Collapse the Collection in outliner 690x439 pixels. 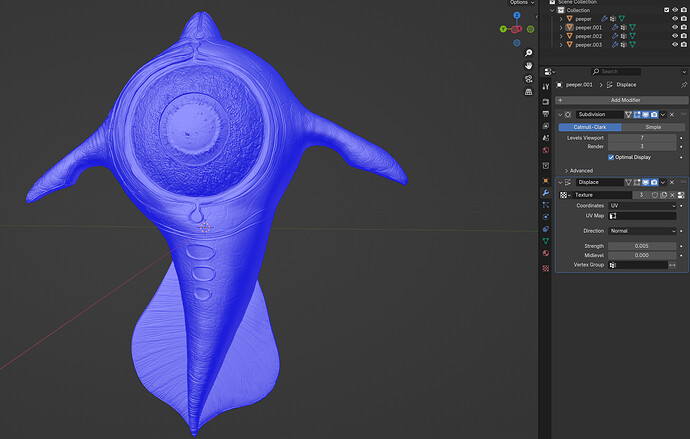pos(552,10)
